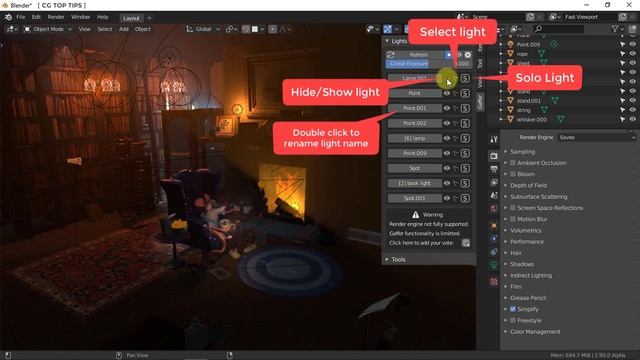Image resolution: width=640 pixels, height=360 pixels.
Task: Click the outliner search field
Action: [x=558, y=29]
